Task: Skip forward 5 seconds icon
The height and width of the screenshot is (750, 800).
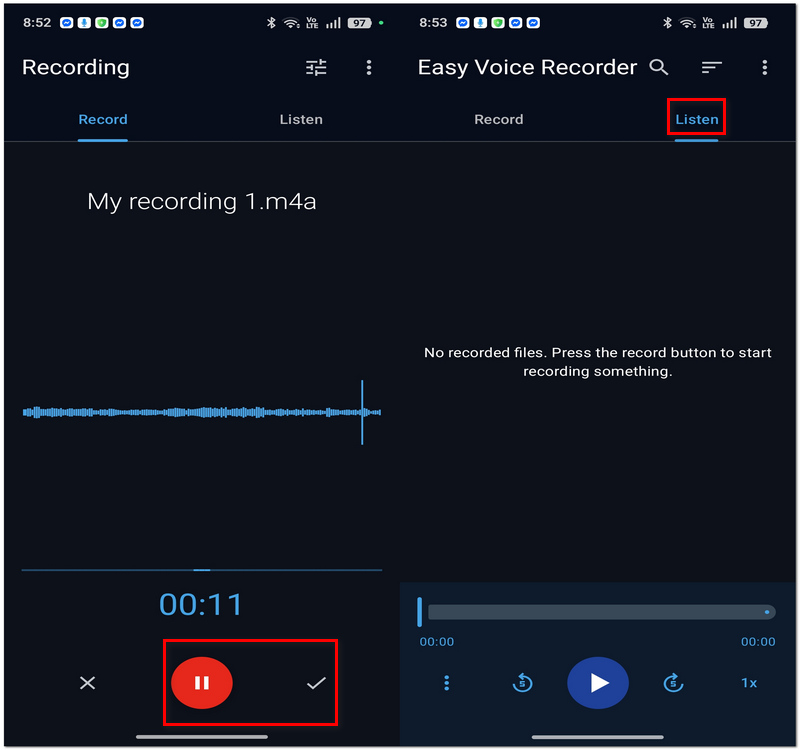Action: [673, 683]
